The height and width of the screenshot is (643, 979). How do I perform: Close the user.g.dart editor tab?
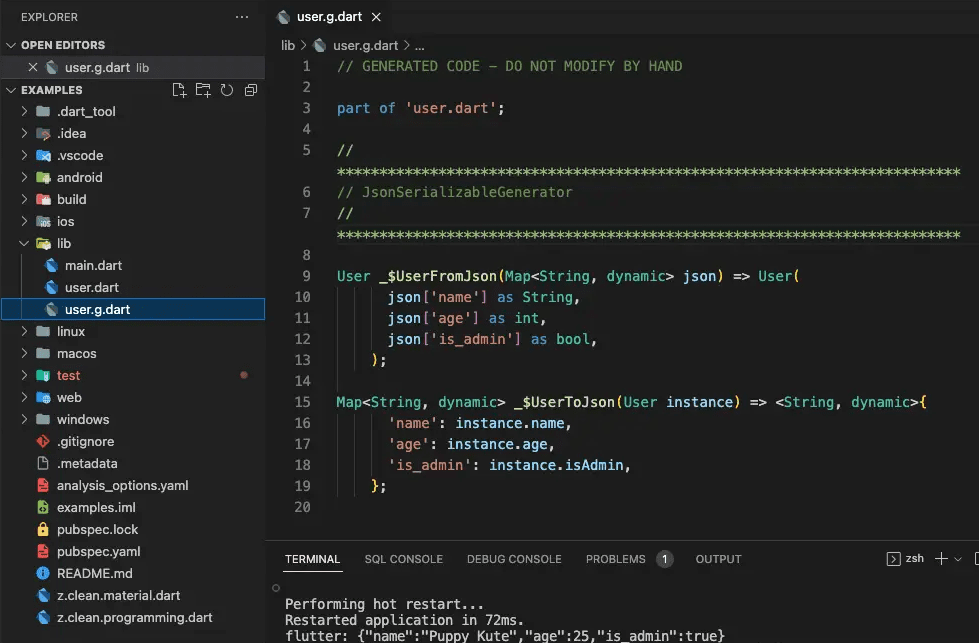(x=375, y=16)
